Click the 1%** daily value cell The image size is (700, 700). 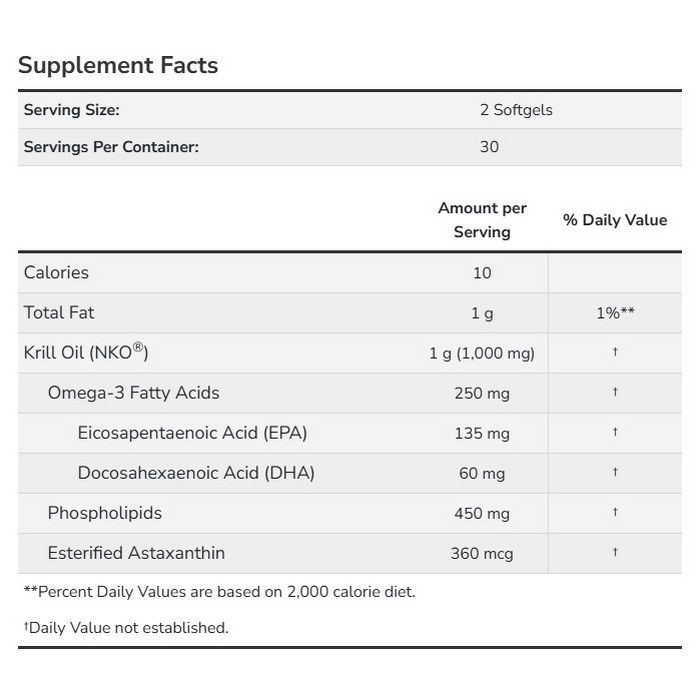pyautogui.click(x=615, y=313)
